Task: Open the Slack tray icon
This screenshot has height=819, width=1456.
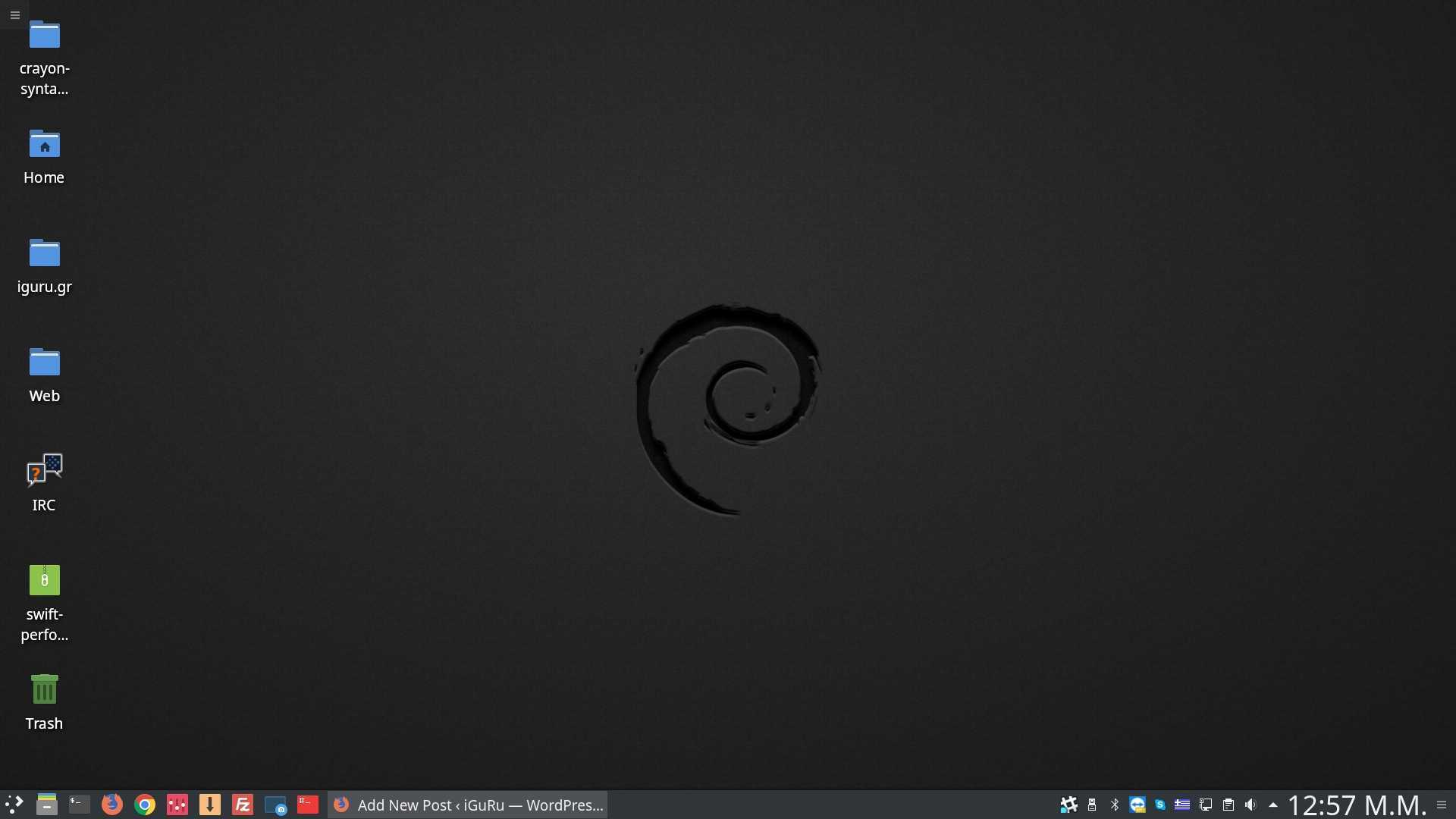Action: point(1069,805)
